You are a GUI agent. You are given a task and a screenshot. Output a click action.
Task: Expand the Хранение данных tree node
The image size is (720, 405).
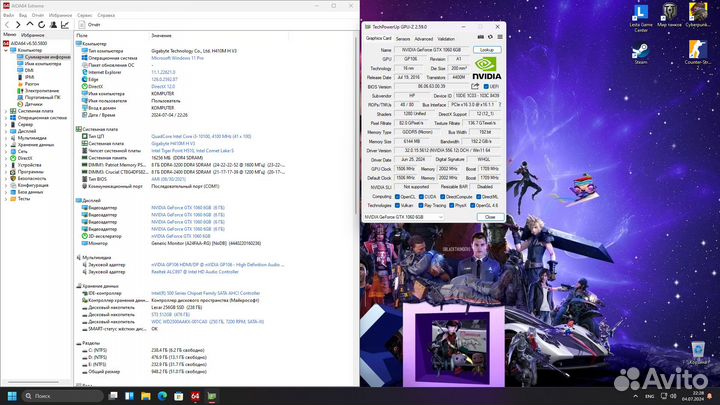coord(6,145)
